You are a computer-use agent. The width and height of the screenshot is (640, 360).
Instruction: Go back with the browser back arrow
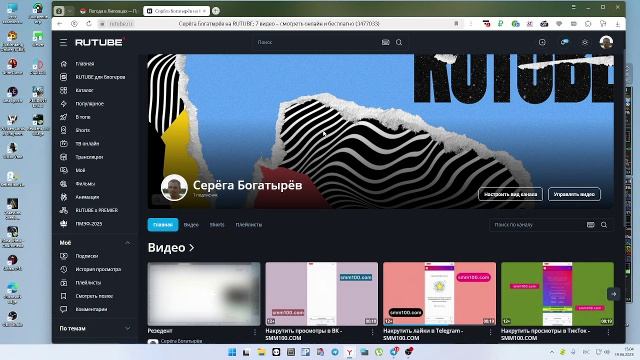click(x=60, y=24)
